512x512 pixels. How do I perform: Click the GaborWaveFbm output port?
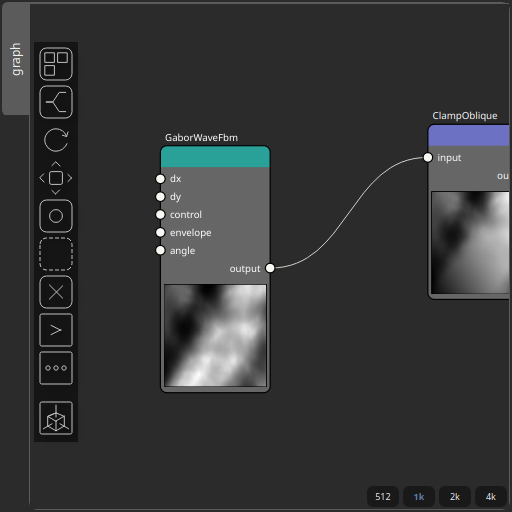point(270,268)
